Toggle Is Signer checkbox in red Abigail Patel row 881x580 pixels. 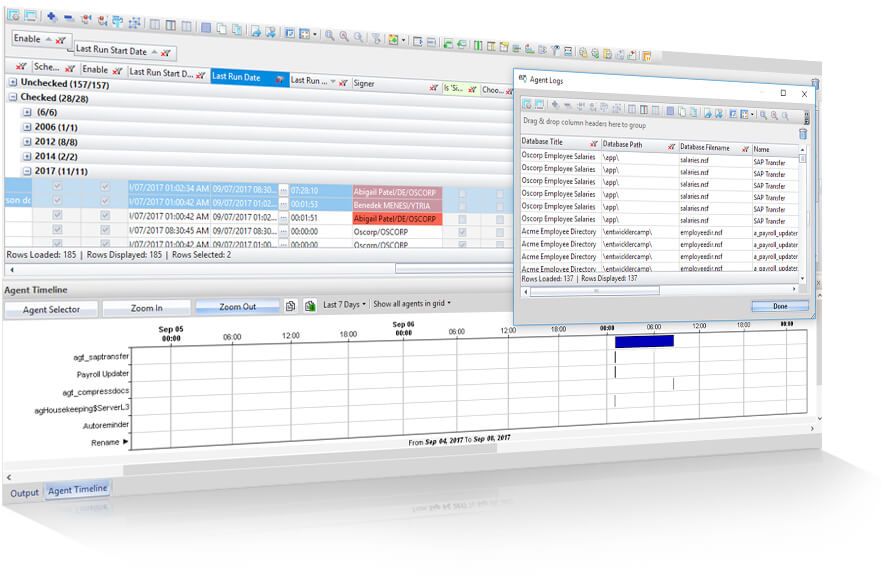[462, 219]
